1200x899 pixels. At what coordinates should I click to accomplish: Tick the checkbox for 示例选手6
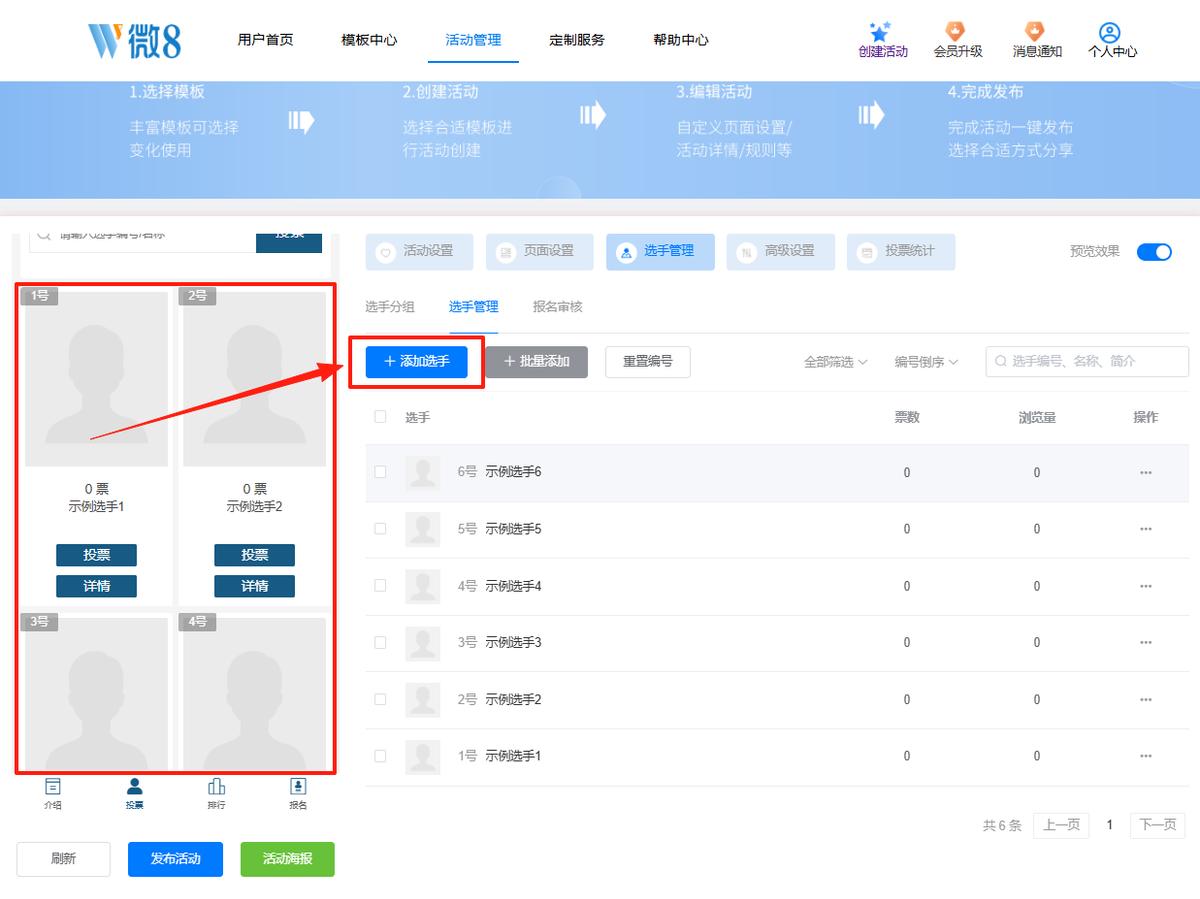(x=380, y=472)
